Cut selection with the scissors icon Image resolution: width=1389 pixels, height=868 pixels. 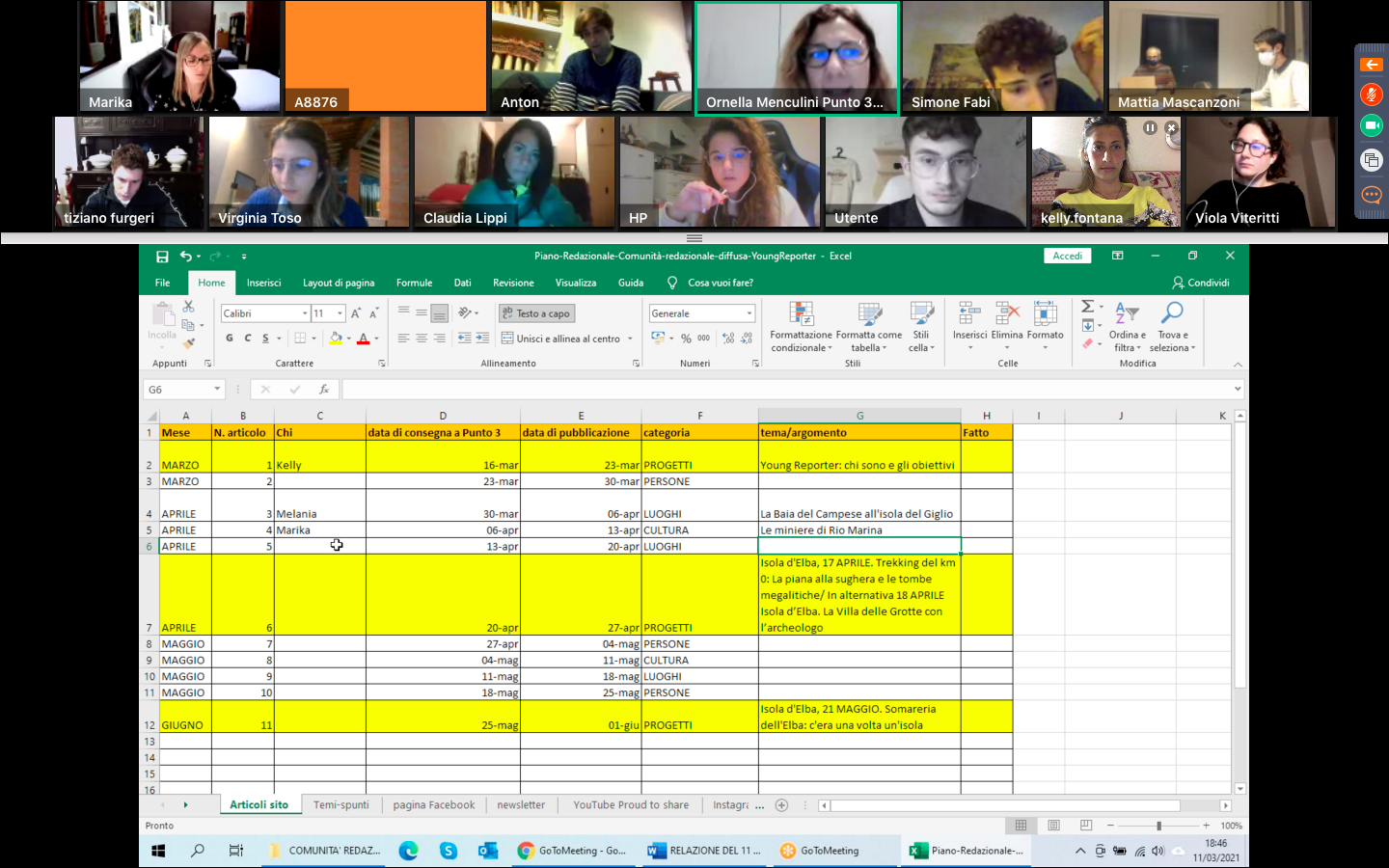[x=188, y=306]
